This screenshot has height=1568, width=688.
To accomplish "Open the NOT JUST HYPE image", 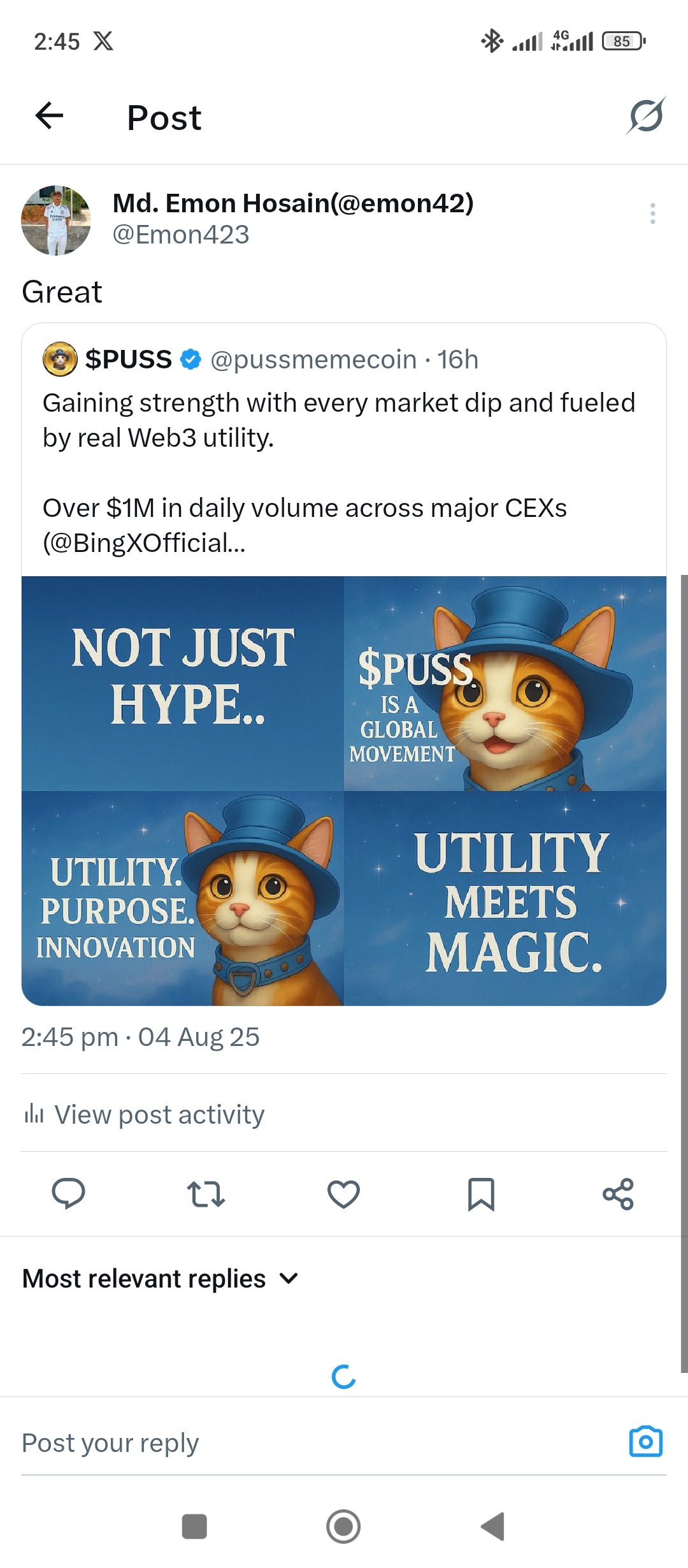I will (x=183, y=683).
